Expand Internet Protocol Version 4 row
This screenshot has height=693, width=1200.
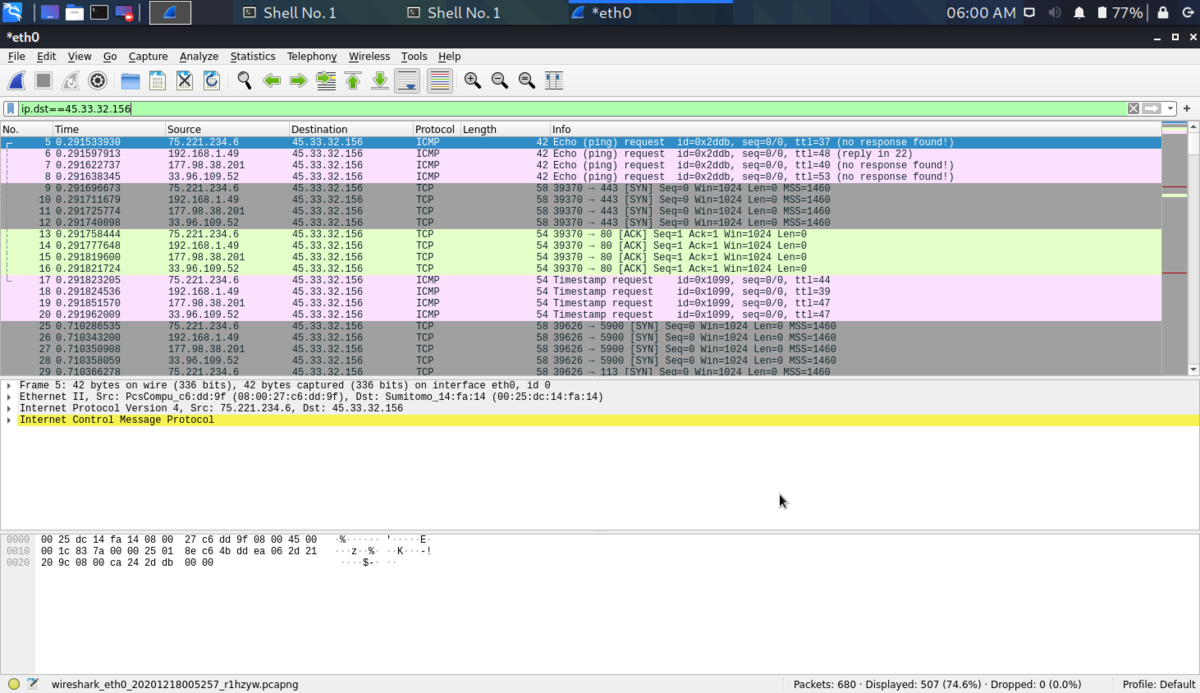pyautogui.click(x=9, y=408)
